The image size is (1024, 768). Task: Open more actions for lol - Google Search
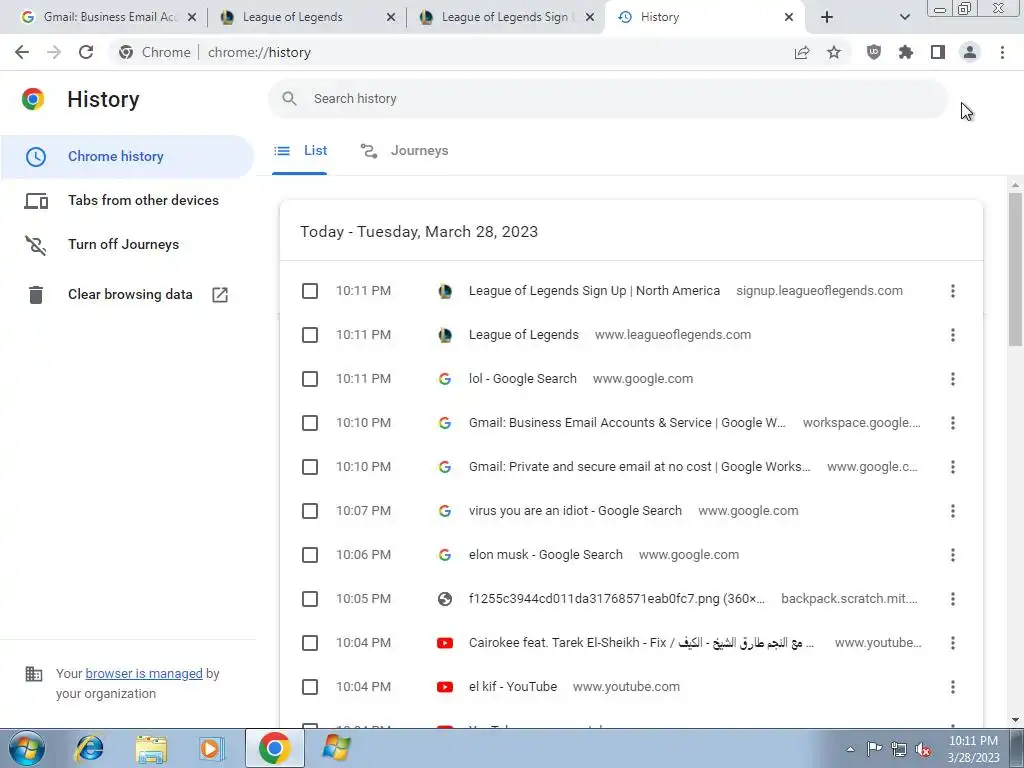point(953,379)
